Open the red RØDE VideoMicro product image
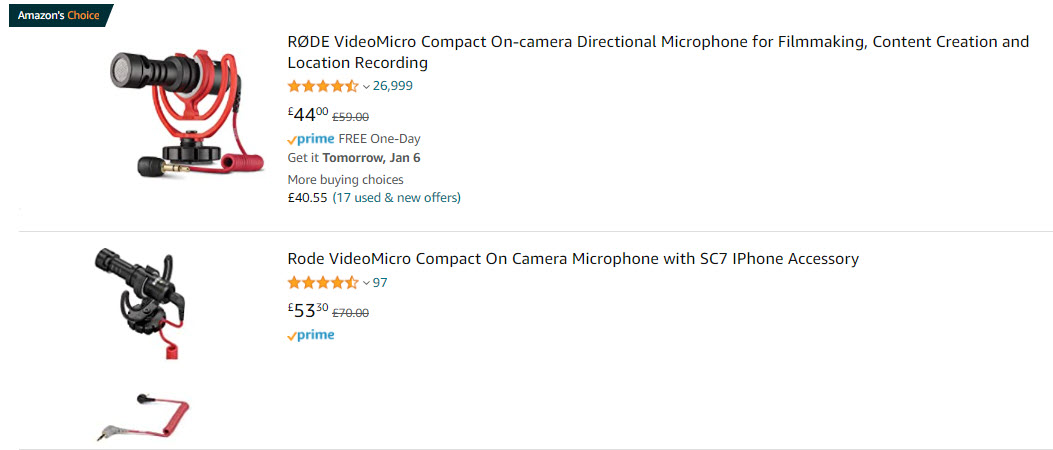The image size is (1053, 450). 185,113
